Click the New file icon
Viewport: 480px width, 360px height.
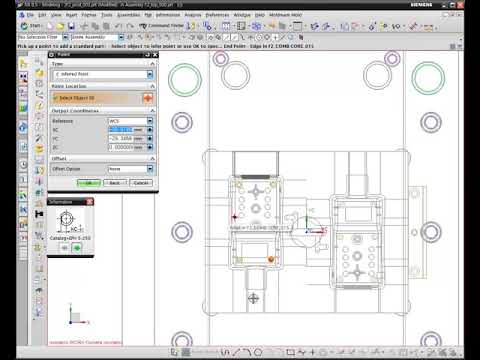click(50, 26)
